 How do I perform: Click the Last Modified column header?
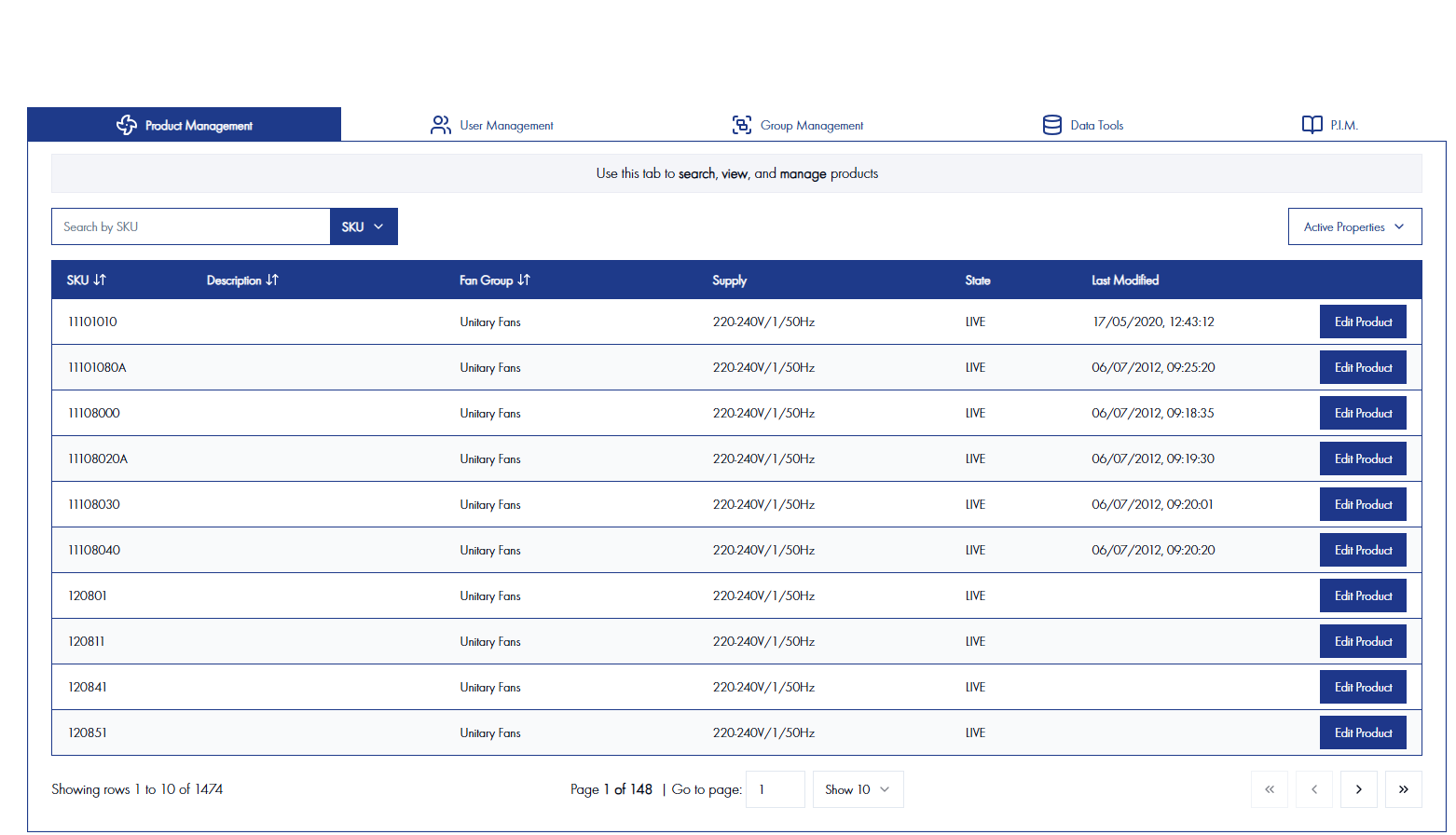click(1125, 281)
